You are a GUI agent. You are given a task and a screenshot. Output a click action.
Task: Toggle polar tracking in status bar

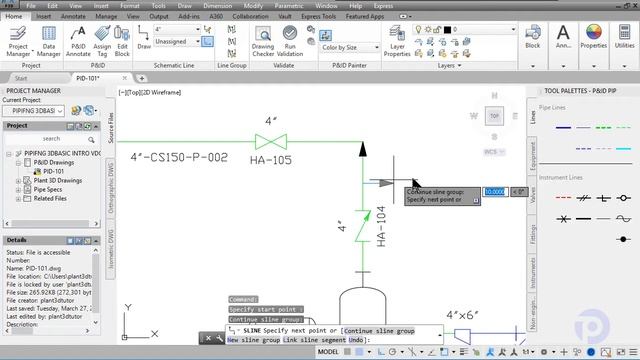tap(392, 352)
